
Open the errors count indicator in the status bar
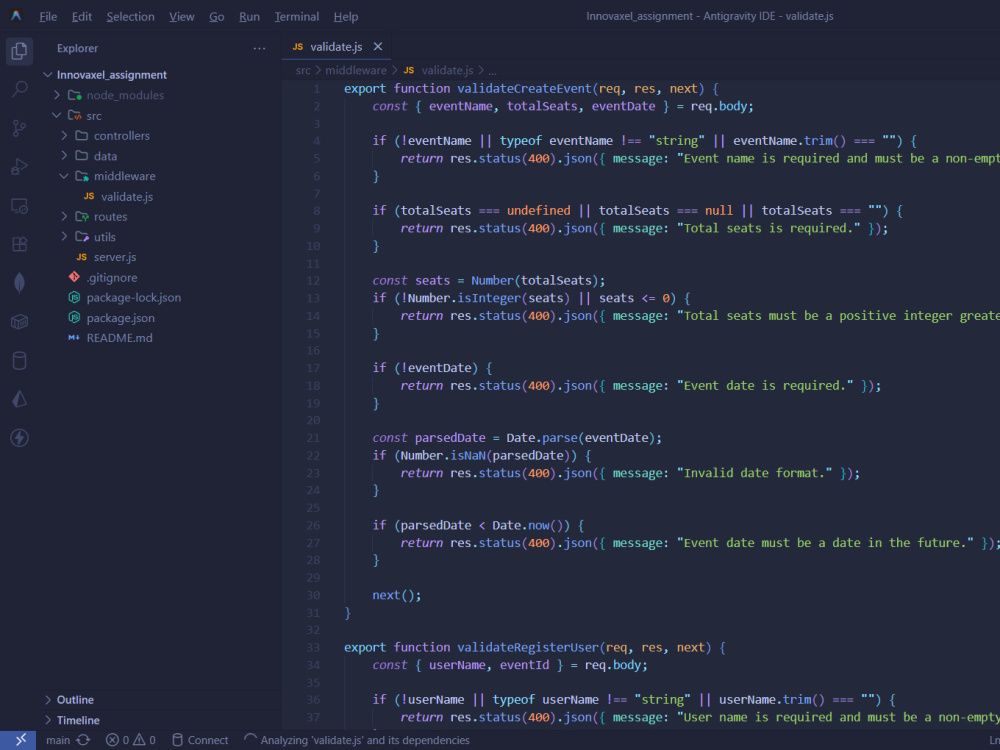117,740
